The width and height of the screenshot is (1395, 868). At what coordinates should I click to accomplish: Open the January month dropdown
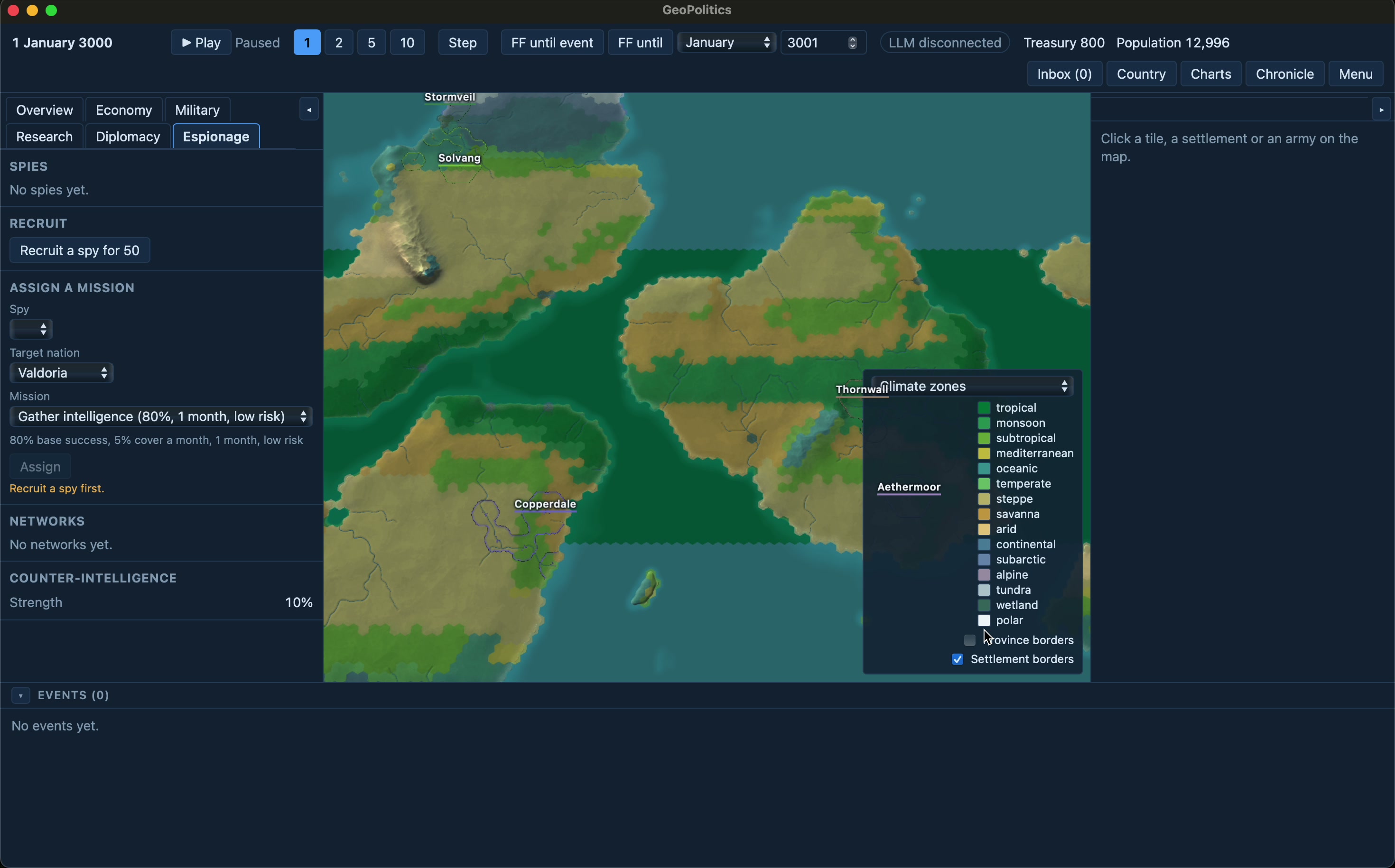pyautogui.click(x=726, y=43)
